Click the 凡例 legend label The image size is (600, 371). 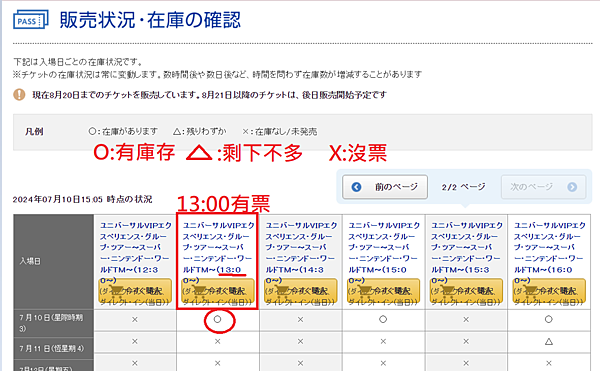[x=34, y=132]
